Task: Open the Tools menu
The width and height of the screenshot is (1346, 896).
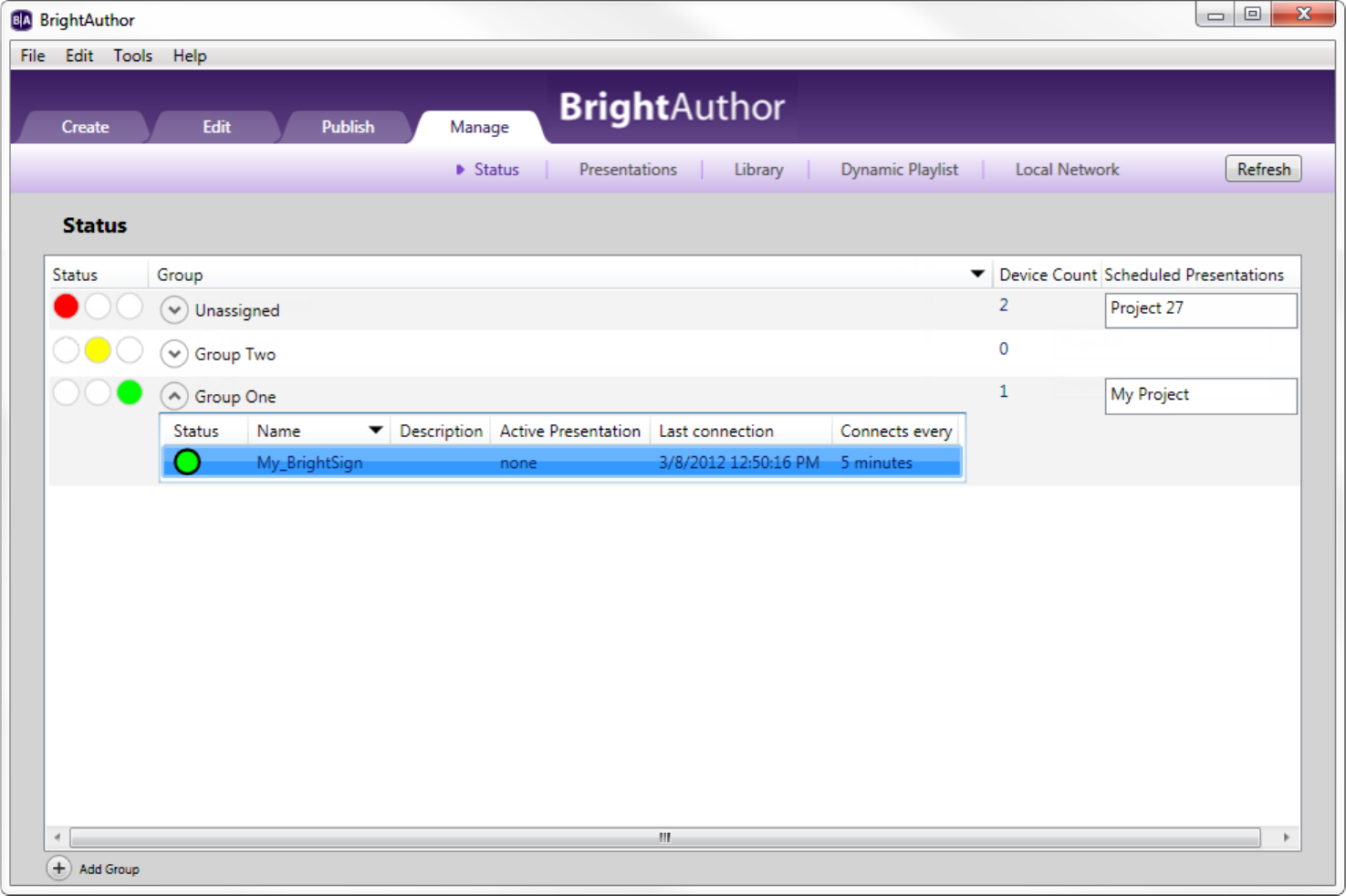Action: (x=133, y=56)
